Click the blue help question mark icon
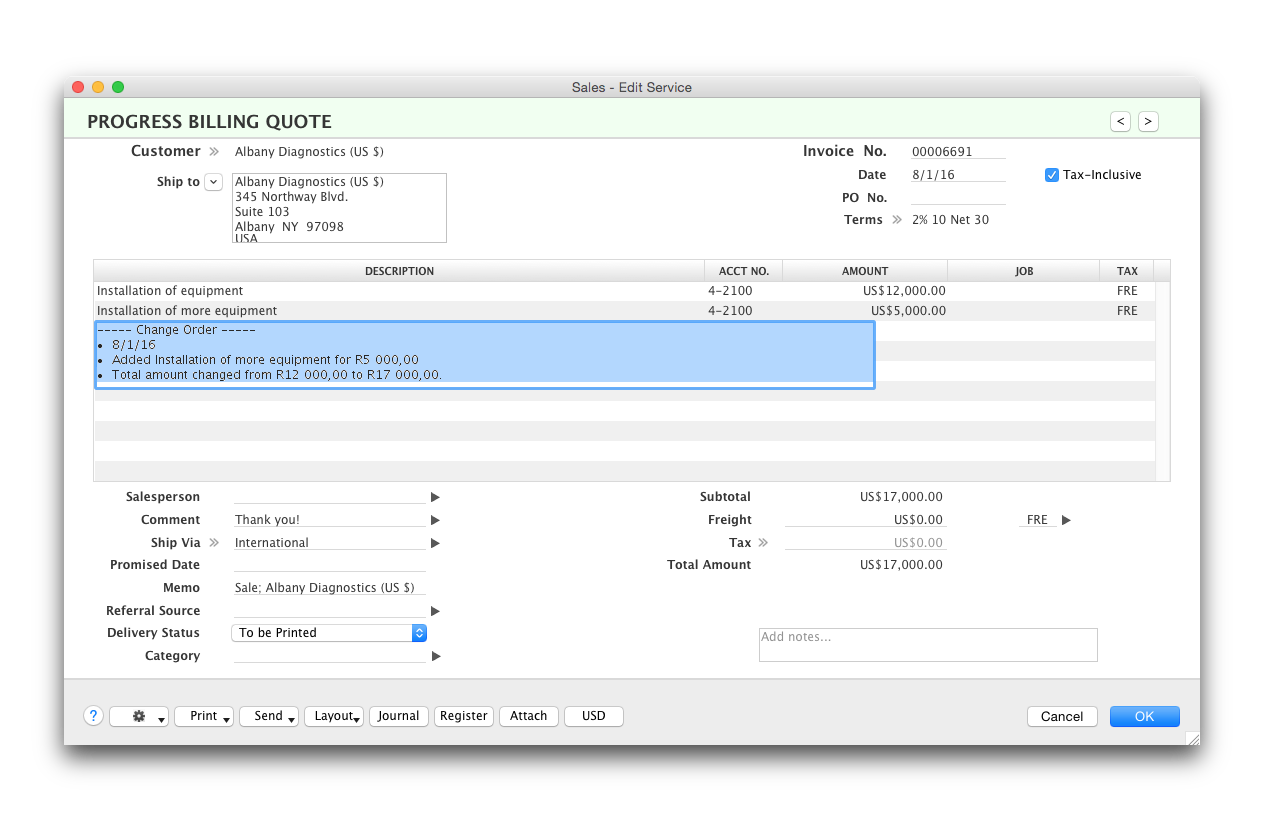The width and height of the screenshot is (1264, 822). point(93,716)
